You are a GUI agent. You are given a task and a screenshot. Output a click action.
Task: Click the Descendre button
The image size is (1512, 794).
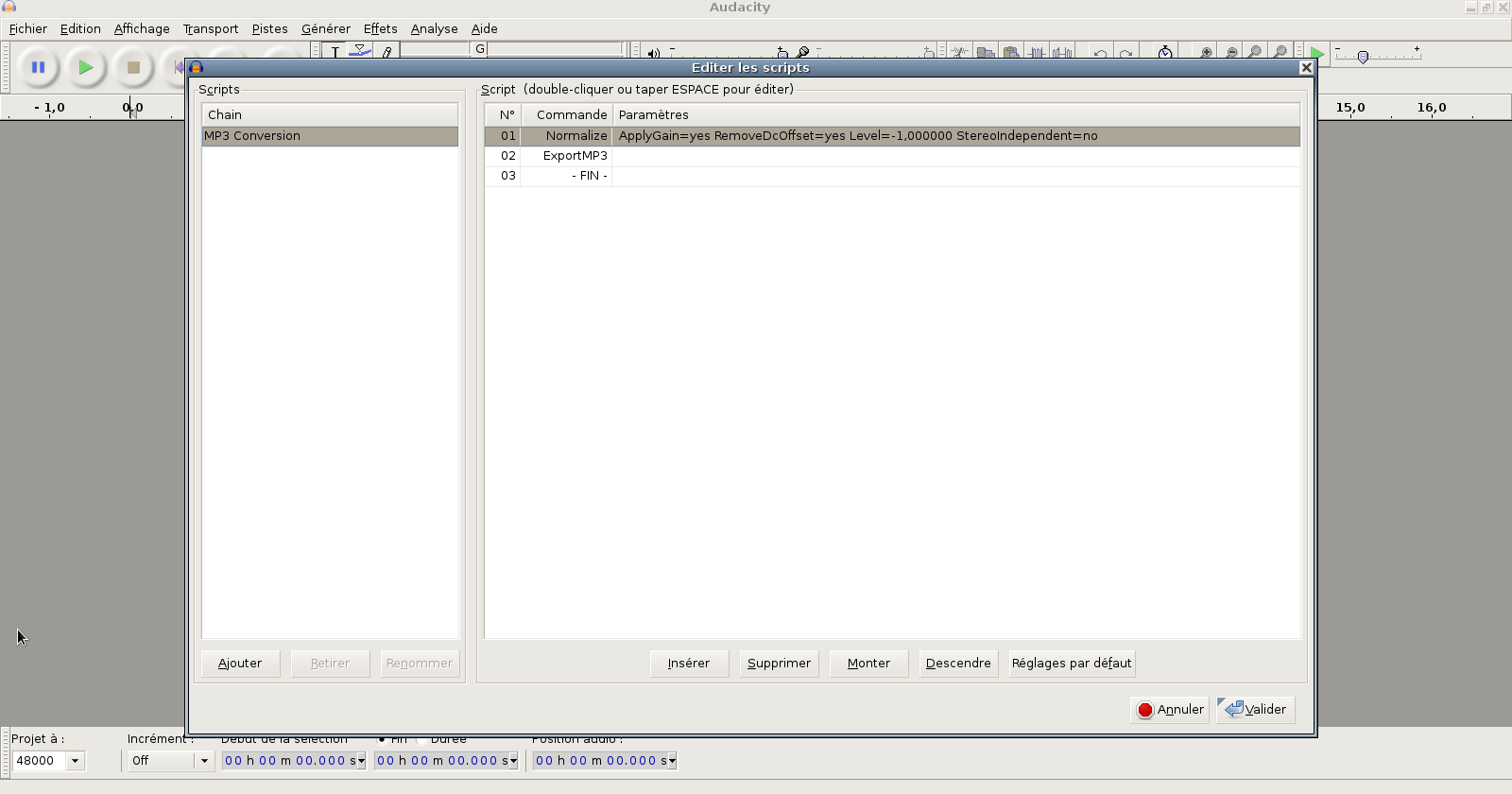[x=958, y=664]
